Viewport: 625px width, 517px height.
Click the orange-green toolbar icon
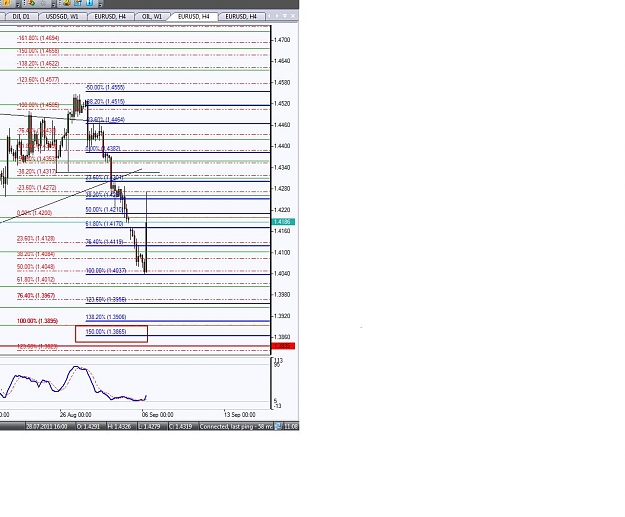pos(31,3)
